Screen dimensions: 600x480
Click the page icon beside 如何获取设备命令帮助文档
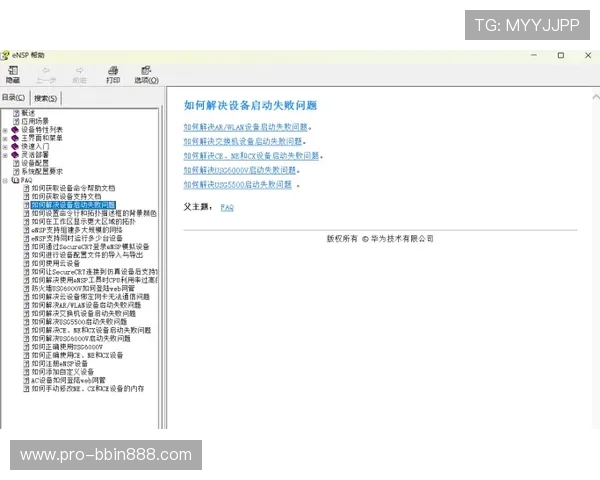[x=26, y=188]
